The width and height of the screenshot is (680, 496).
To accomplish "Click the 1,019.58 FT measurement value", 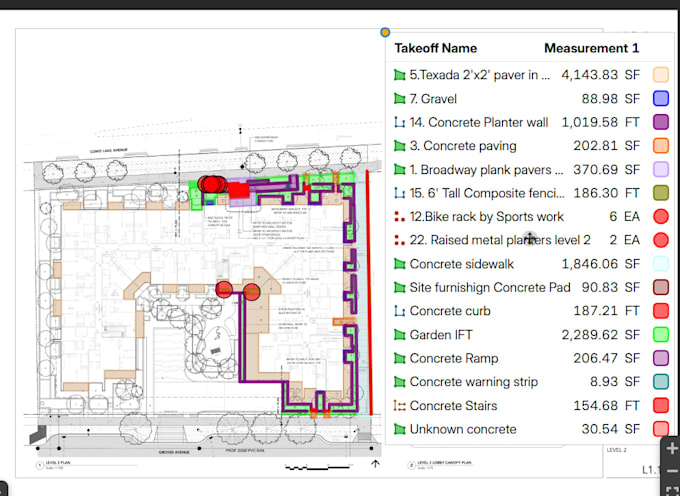I will [601, 122].
